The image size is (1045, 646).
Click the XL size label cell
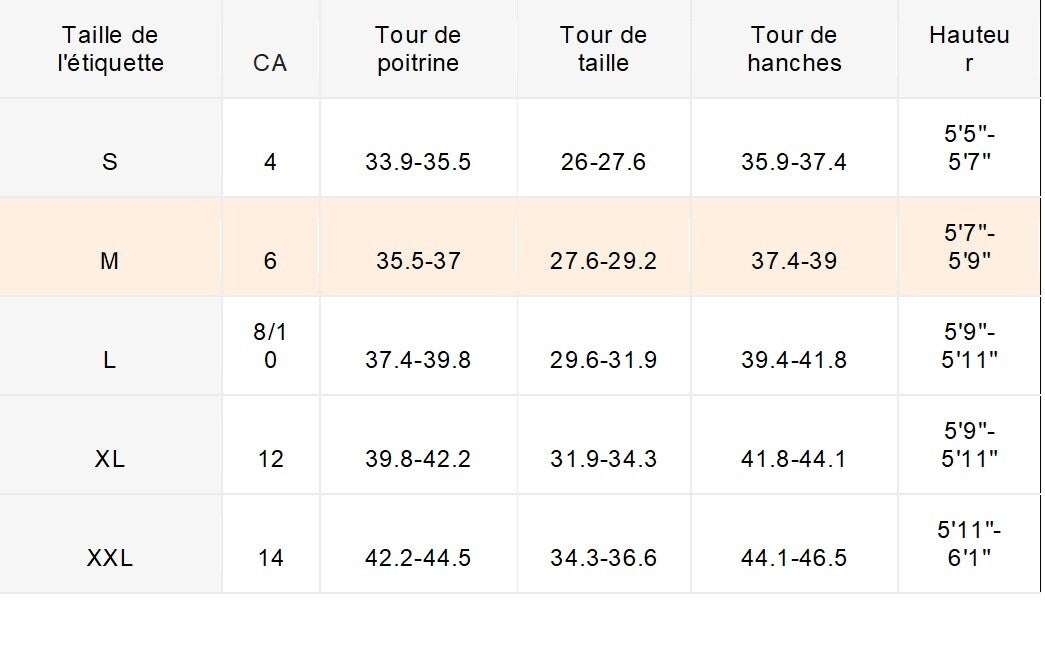[x=110, y=459]
